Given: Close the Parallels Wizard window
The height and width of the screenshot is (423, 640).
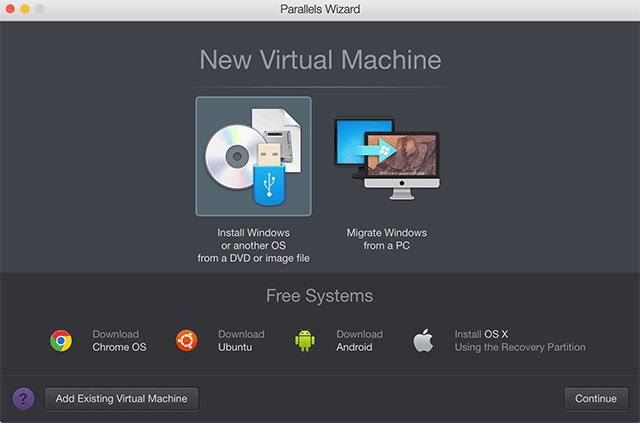Looking at the screenshot, I should pyautogui.click(x=10, y=9).
